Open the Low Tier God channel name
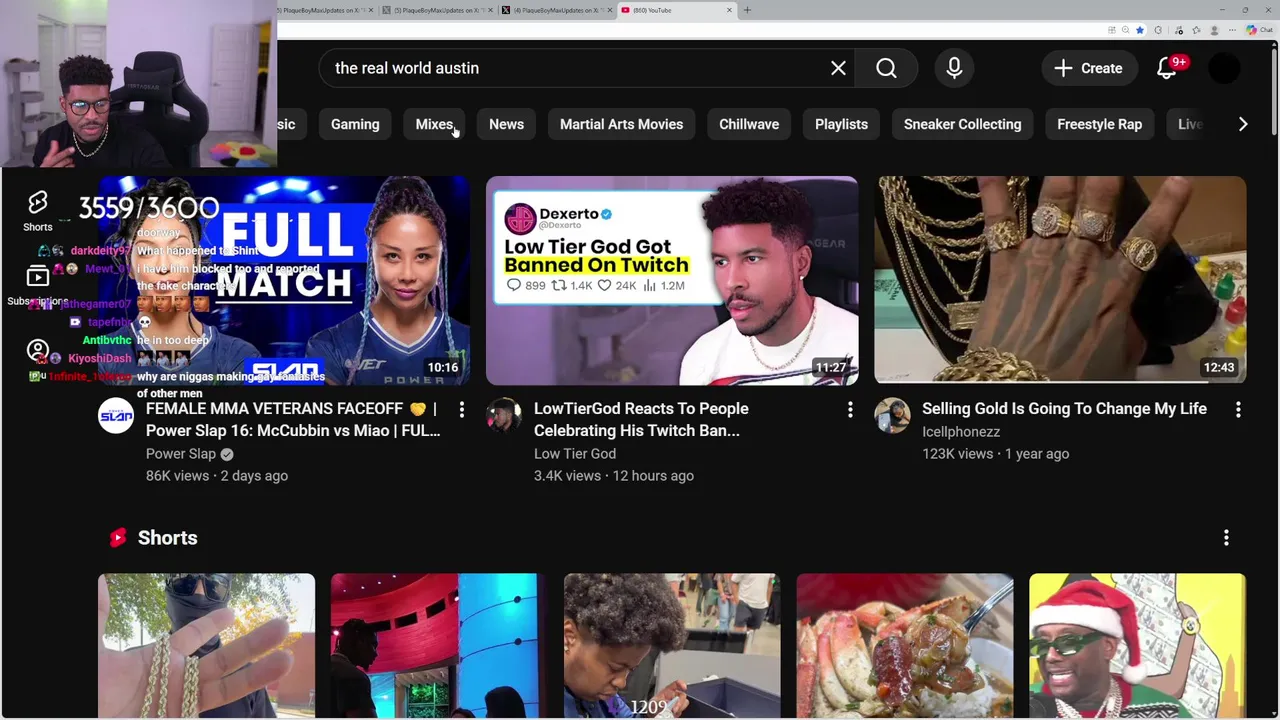Viewport: 1280px width, 720px height. click(575, 453)
